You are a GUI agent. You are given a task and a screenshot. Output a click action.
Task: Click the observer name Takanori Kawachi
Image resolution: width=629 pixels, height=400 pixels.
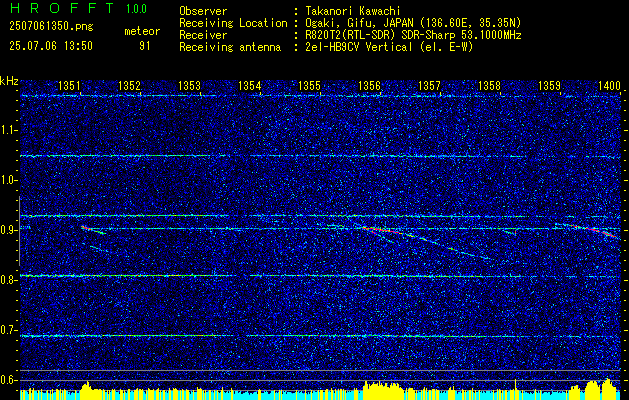pyautogui.click(x=352, y=11)
